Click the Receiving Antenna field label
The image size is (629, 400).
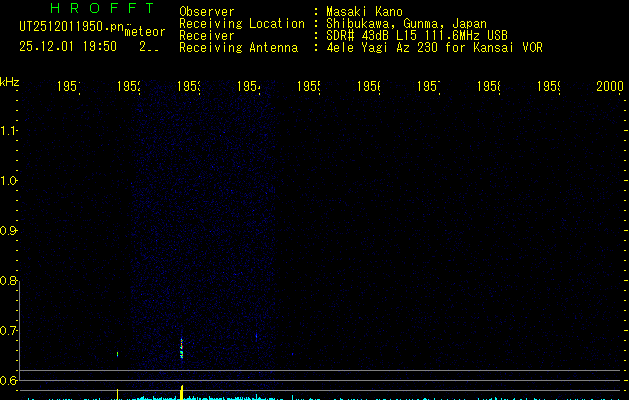[x=238, y=47]
